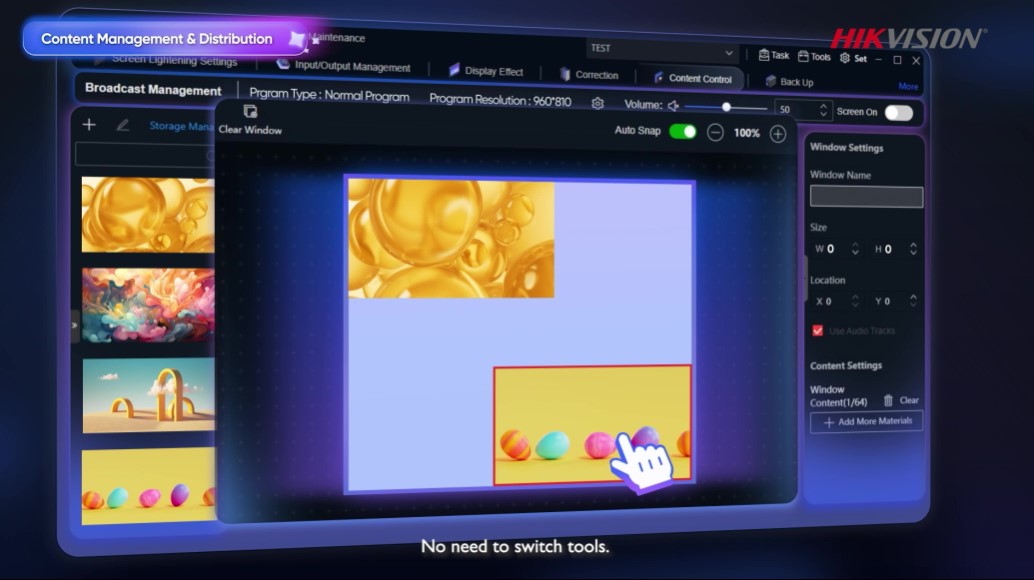
Task: Select Easter eggs material thumbnail
Action: pyautogui.click(x=148, y=486)
